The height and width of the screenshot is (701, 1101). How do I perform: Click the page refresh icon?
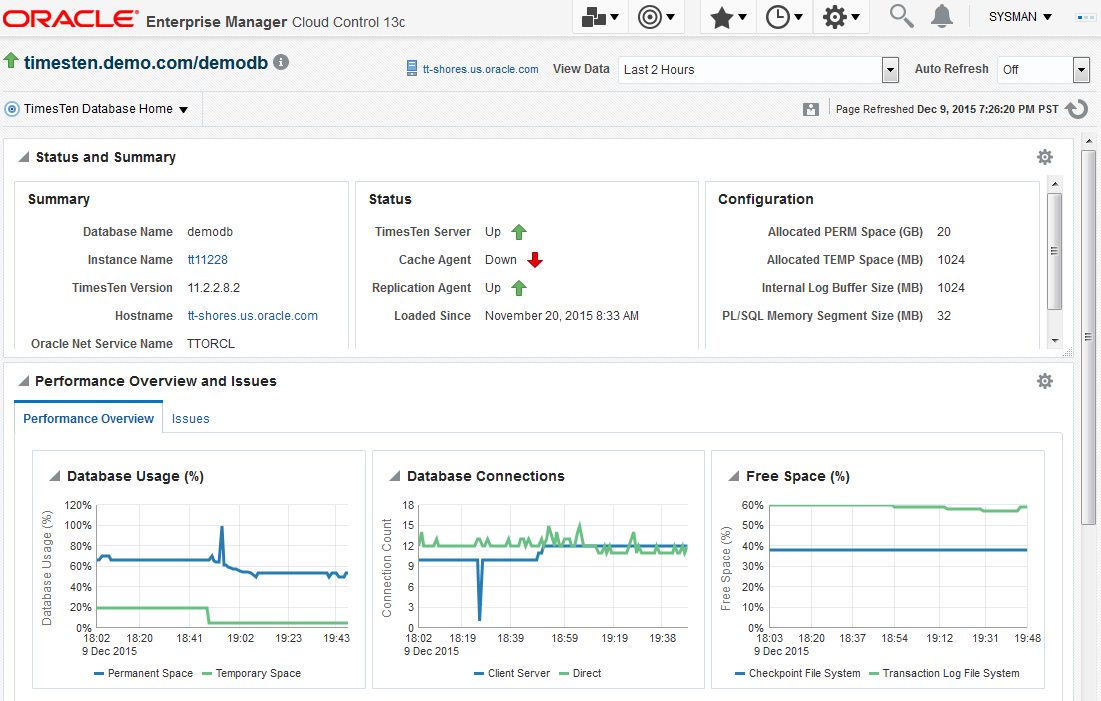[x=1076, y=109]
